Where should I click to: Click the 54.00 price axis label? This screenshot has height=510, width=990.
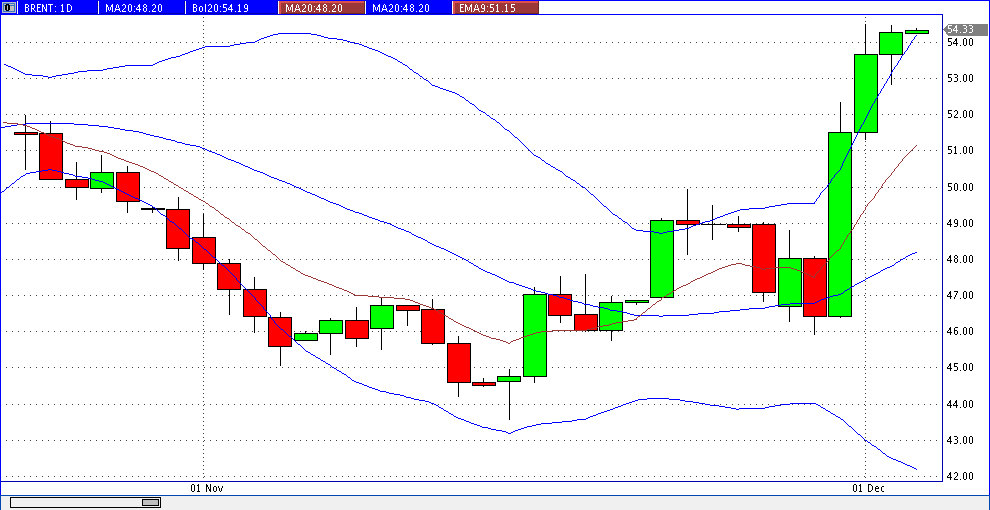[x=960, y=42]
